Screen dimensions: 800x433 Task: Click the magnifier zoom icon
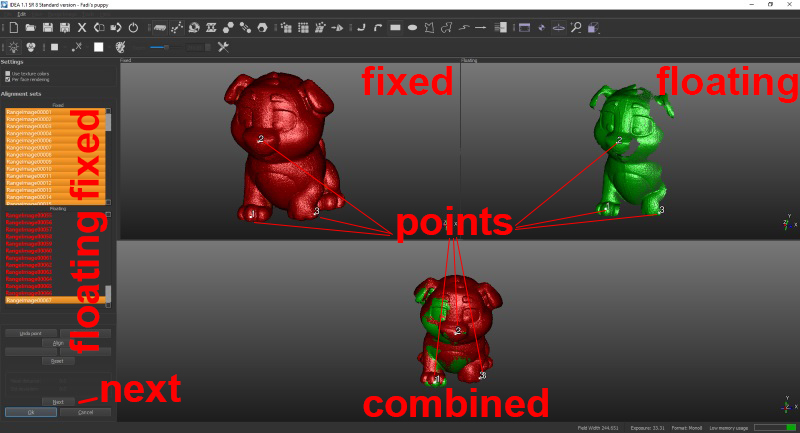coord(576,28)
